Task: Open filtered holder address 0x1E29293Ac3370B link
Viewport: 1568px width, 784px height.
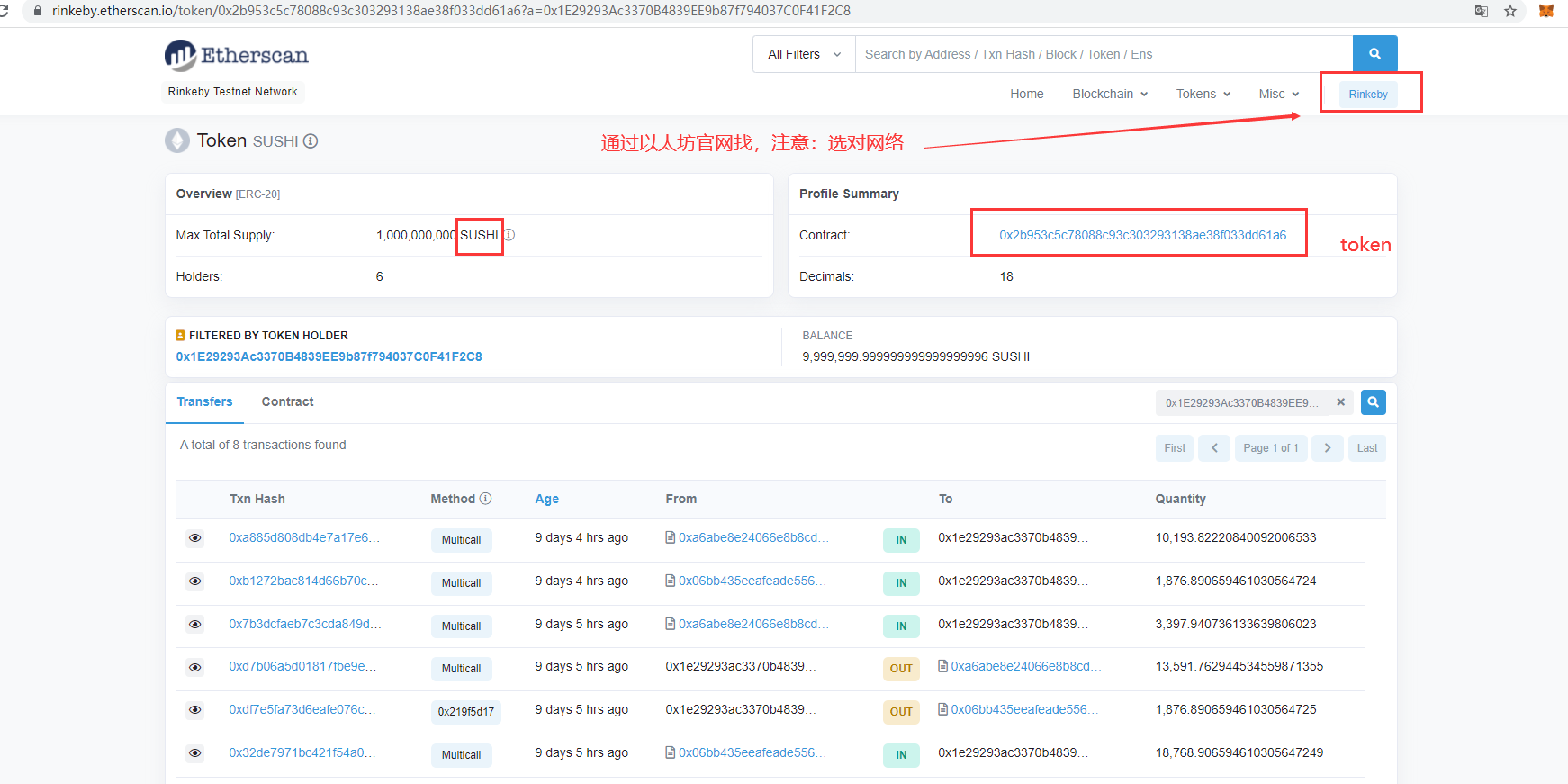Action: 329,356
